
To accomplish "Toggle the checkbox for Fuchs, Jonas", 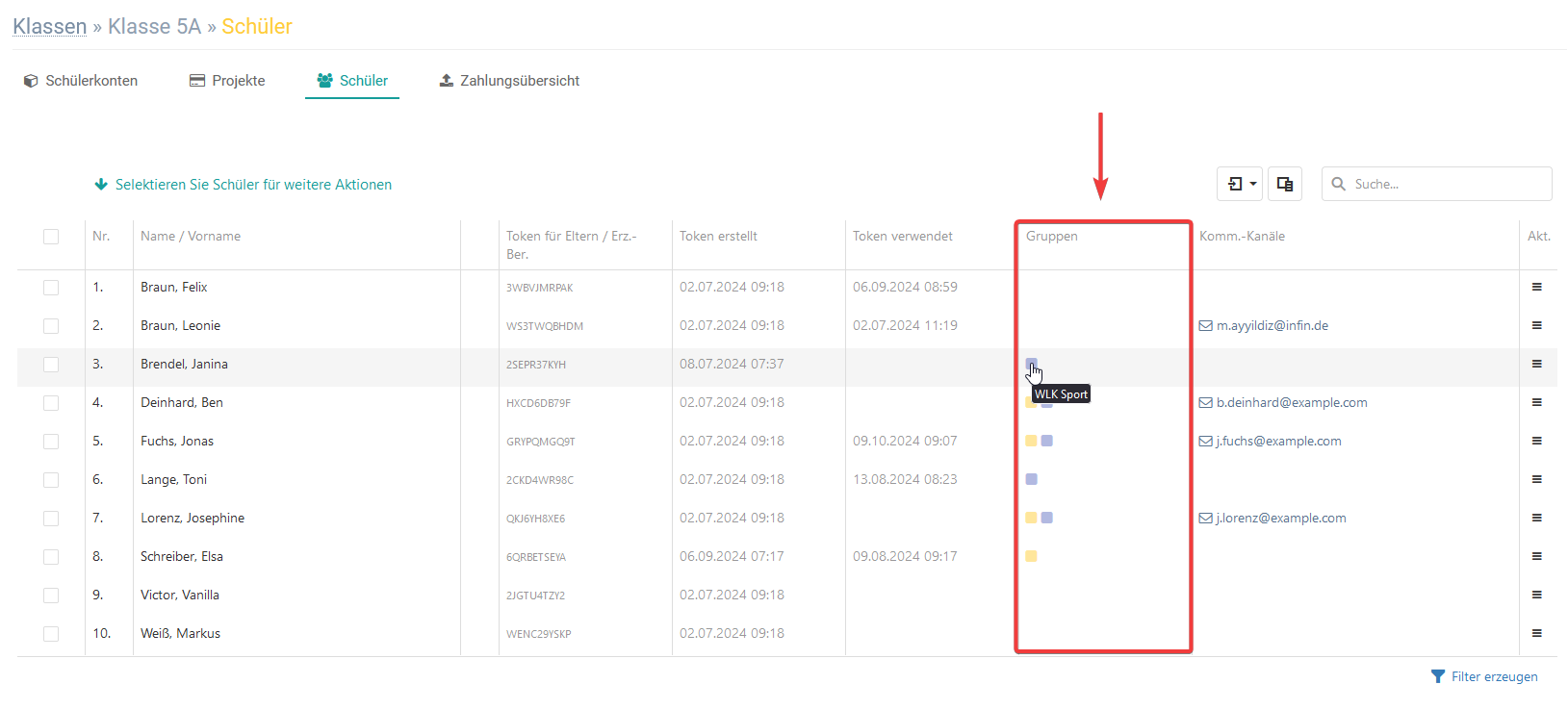I will pyautogui.click(x=51, y=442).
